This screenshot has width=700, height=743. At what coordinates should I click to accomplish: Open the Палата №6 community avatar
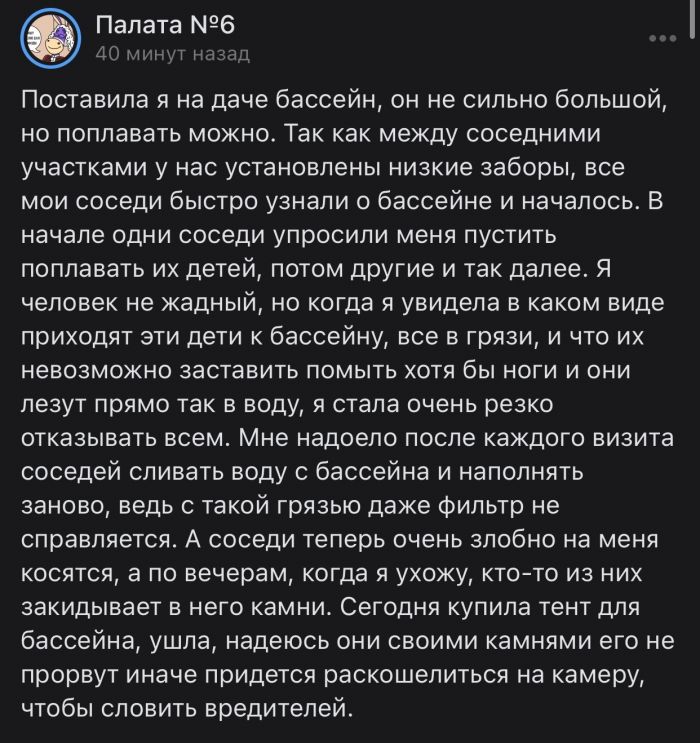point(50,37)
